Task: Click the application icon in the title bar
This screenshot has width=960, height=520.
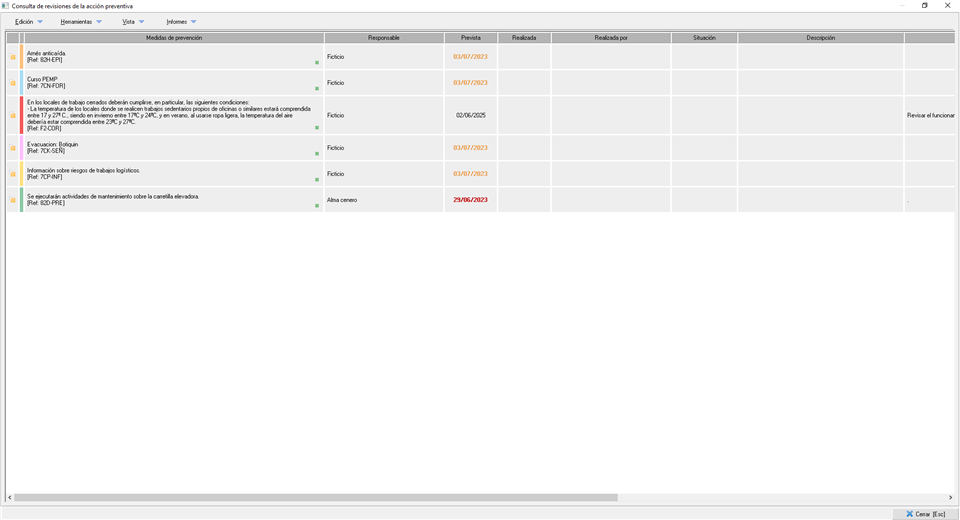Action: tap(6, 6)
